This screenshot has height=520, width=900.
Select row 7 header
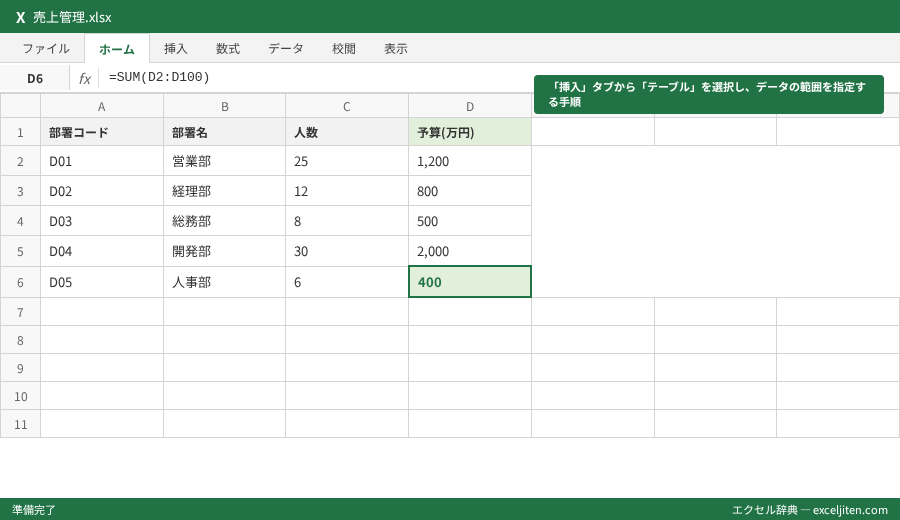pos(20,312)
